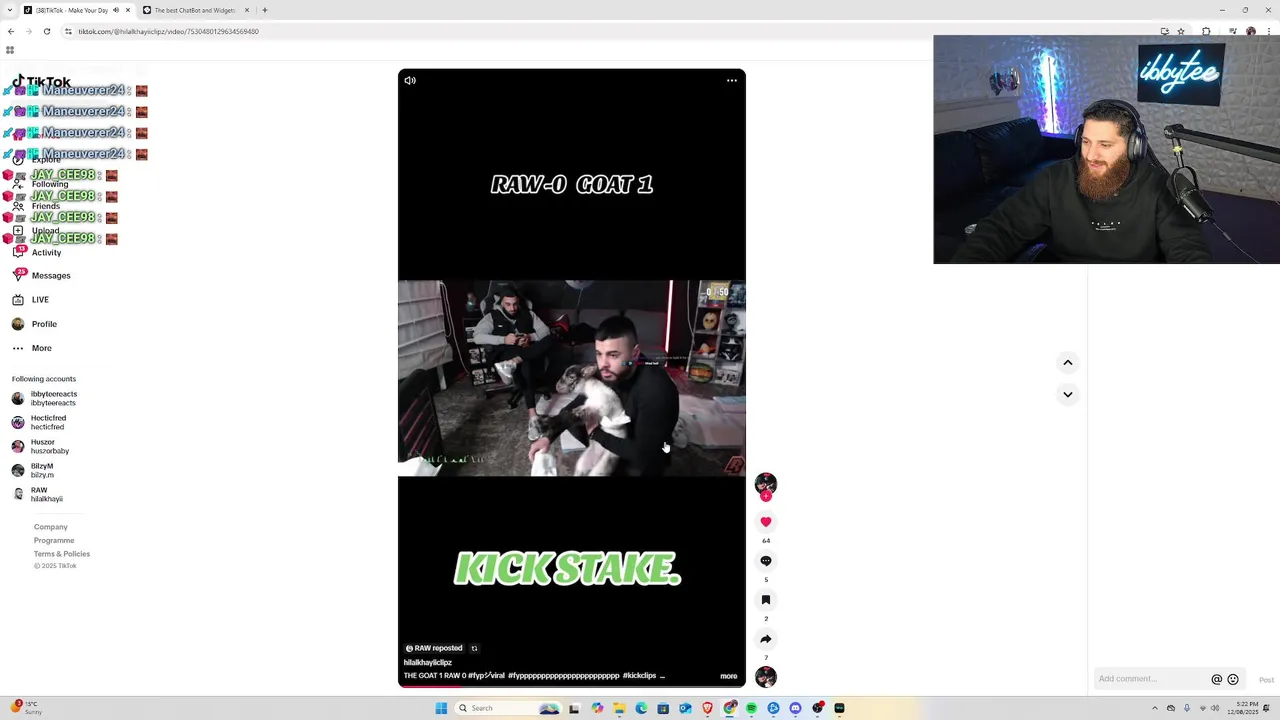Image resolution: width=1280 pixels, height=720 pixels.
Task: Open the Windows Start menu
Action: (441, 708)
